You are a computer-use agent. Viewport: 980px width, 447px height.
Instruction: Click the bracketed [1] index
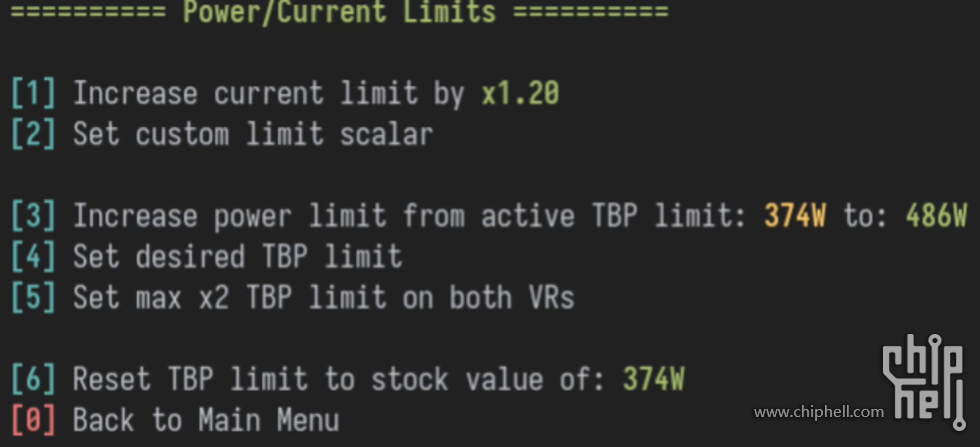[x=34, y=94]
